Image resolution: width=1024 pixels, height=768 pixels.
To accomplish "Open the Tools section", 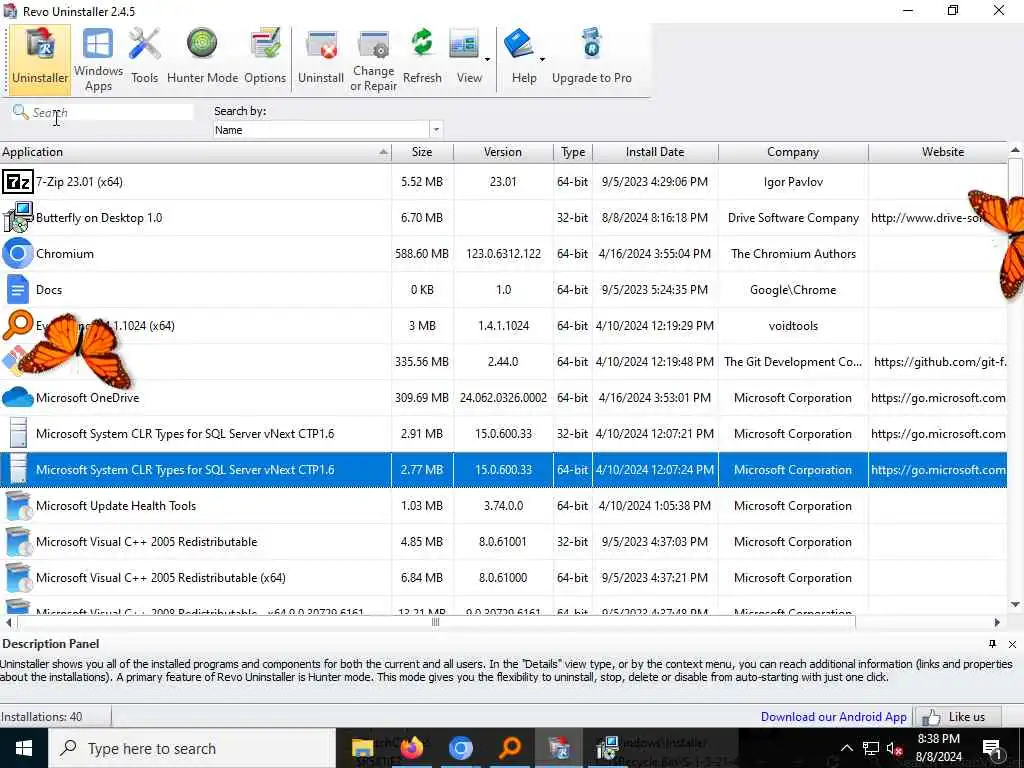I will click(144, 58).
